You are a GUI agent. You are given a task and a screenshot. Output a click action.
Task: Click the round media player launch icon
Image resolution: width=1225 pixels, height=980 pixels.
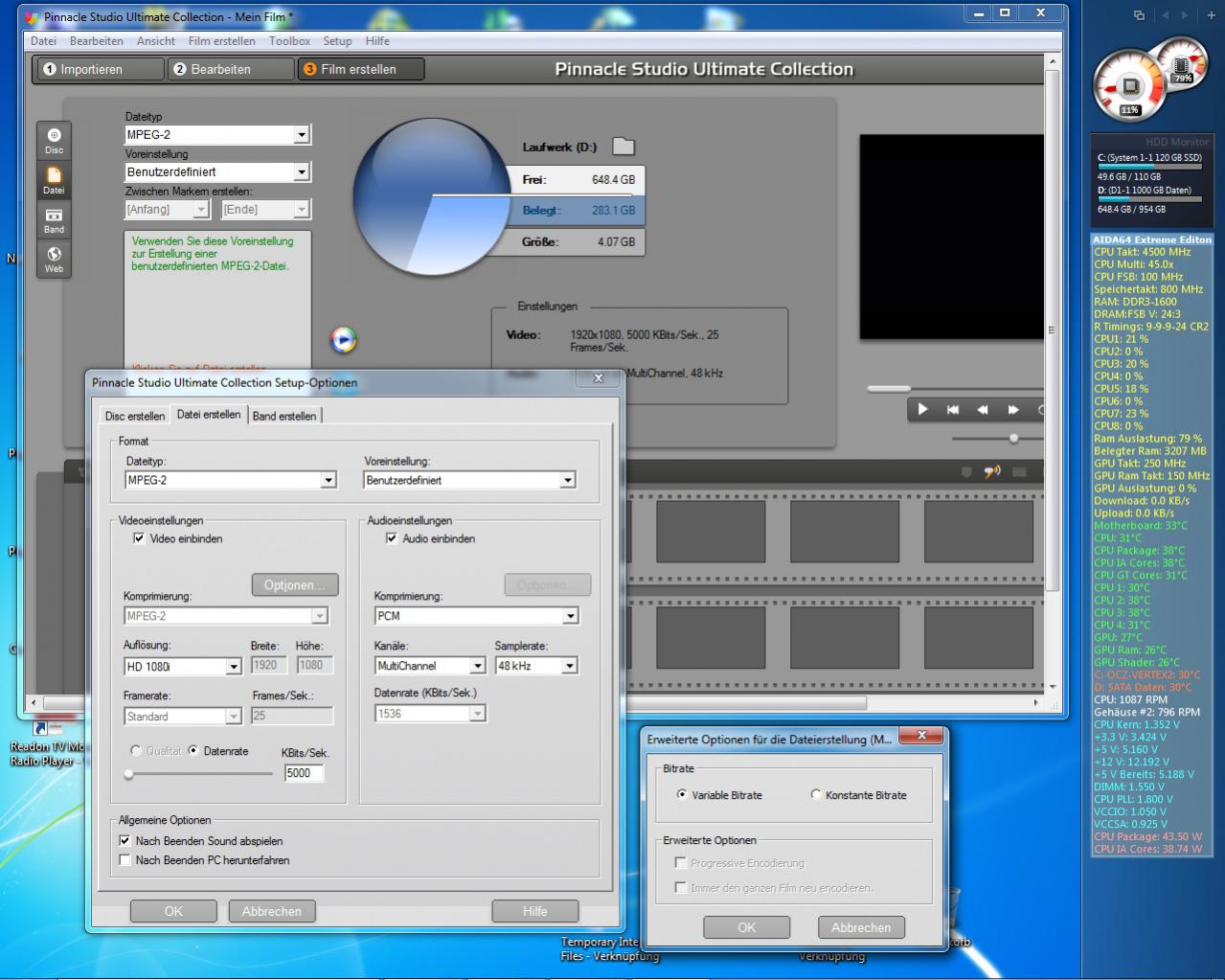pyautogui.click(x=343, y=339)
